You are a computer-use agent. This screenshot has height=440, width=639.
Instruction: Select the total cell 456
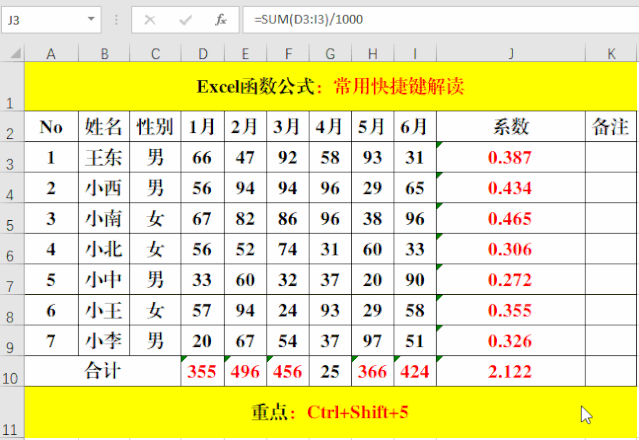pos(288,371)
